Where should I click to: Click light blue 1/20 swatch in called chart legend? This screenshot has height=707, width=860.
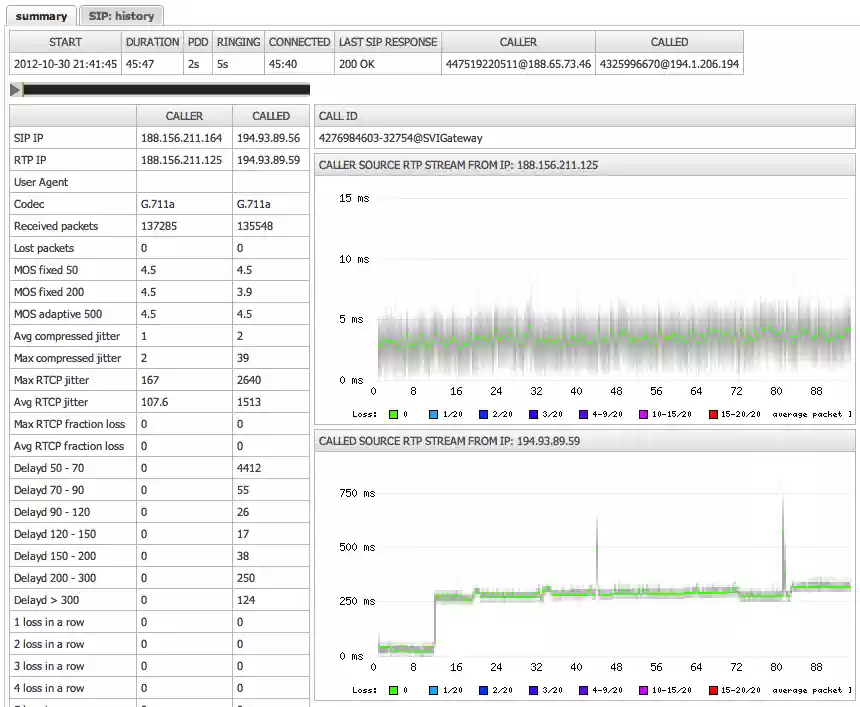(x=432, y=690)
